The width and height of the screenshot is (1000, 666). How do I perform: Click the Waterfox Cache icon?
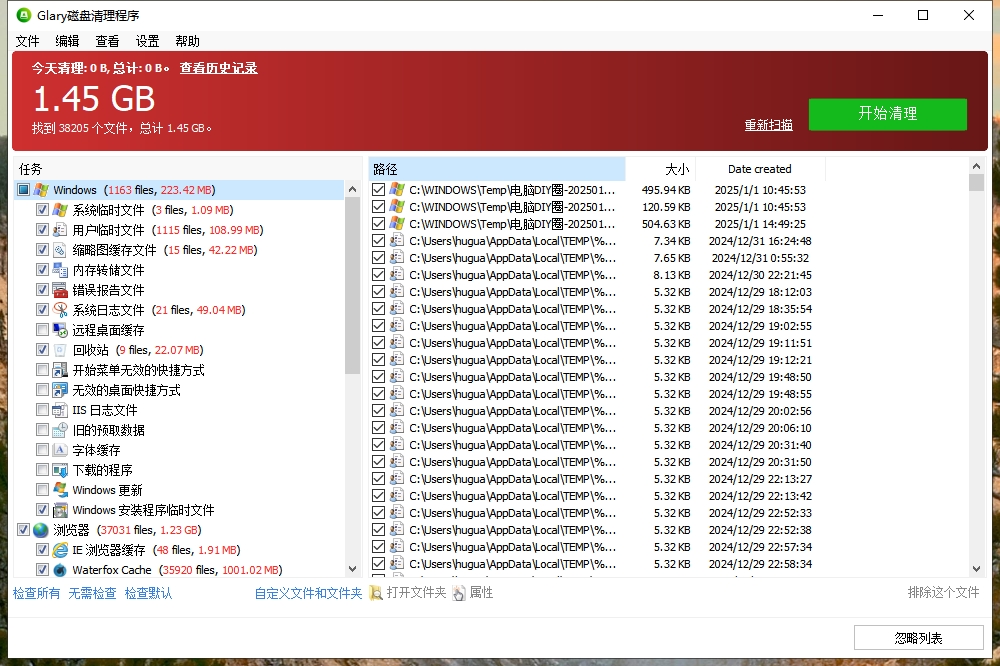coord(61,570)
